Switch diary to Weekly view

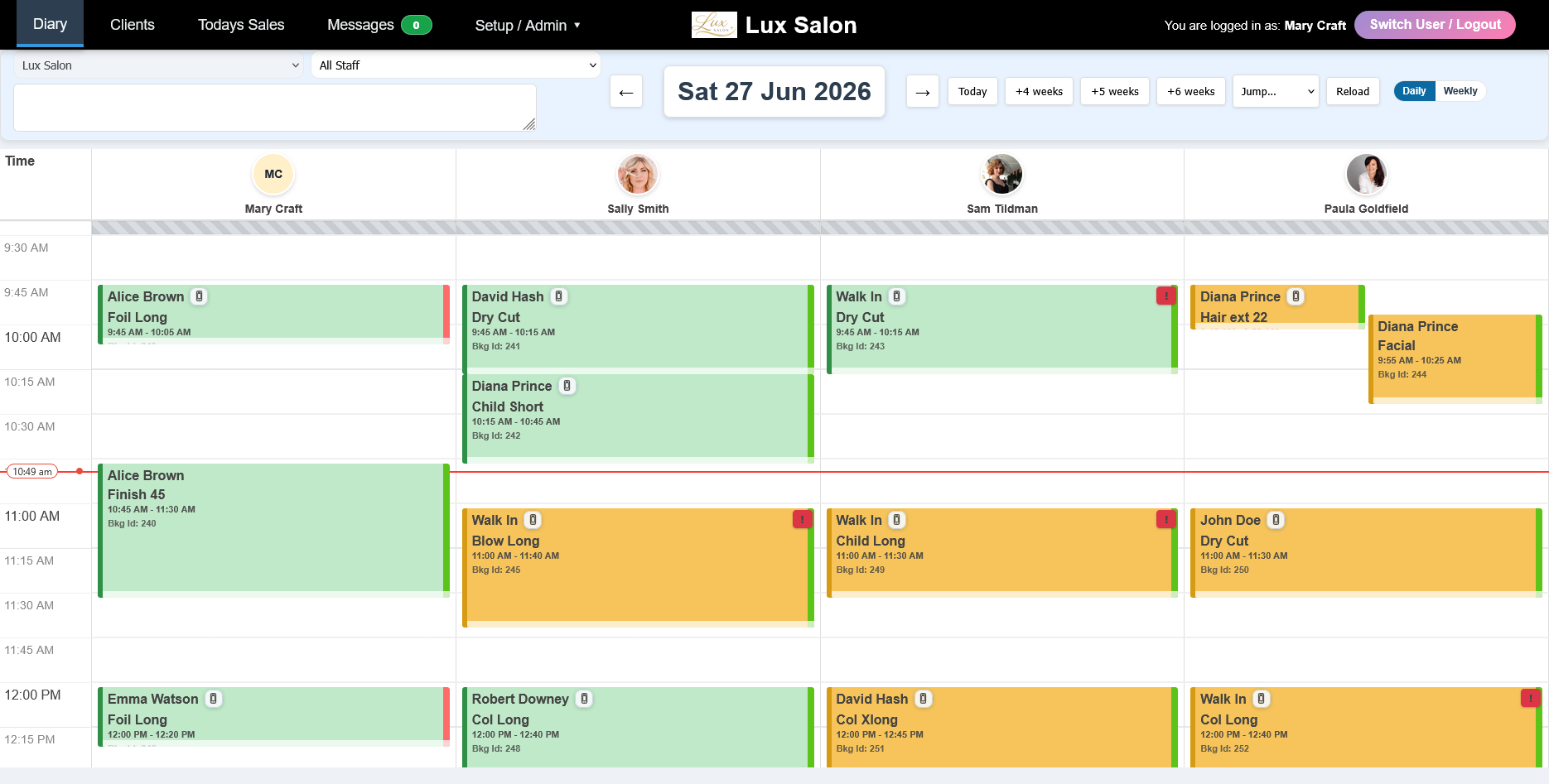(1460, 91)
